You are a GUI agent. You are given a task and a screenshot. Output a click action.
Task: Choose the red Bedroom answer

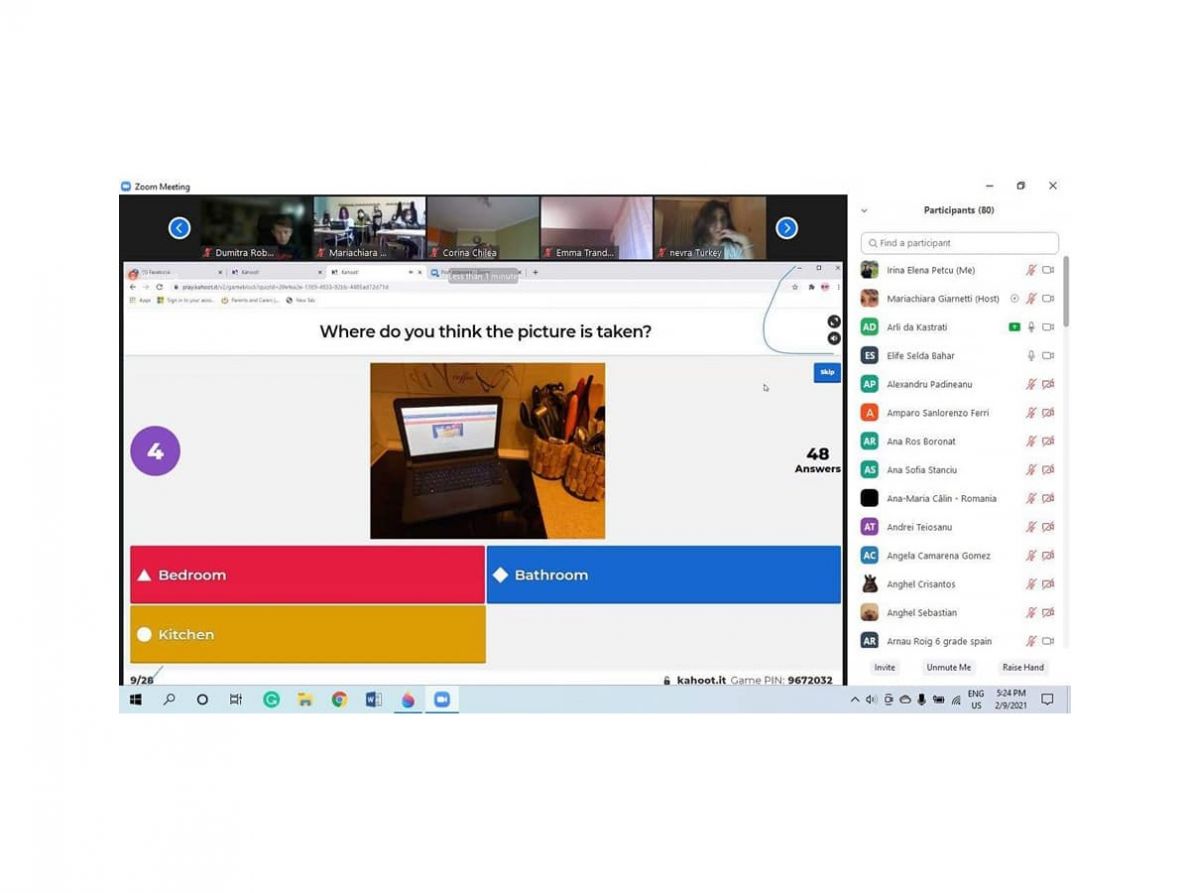[307, 574]
